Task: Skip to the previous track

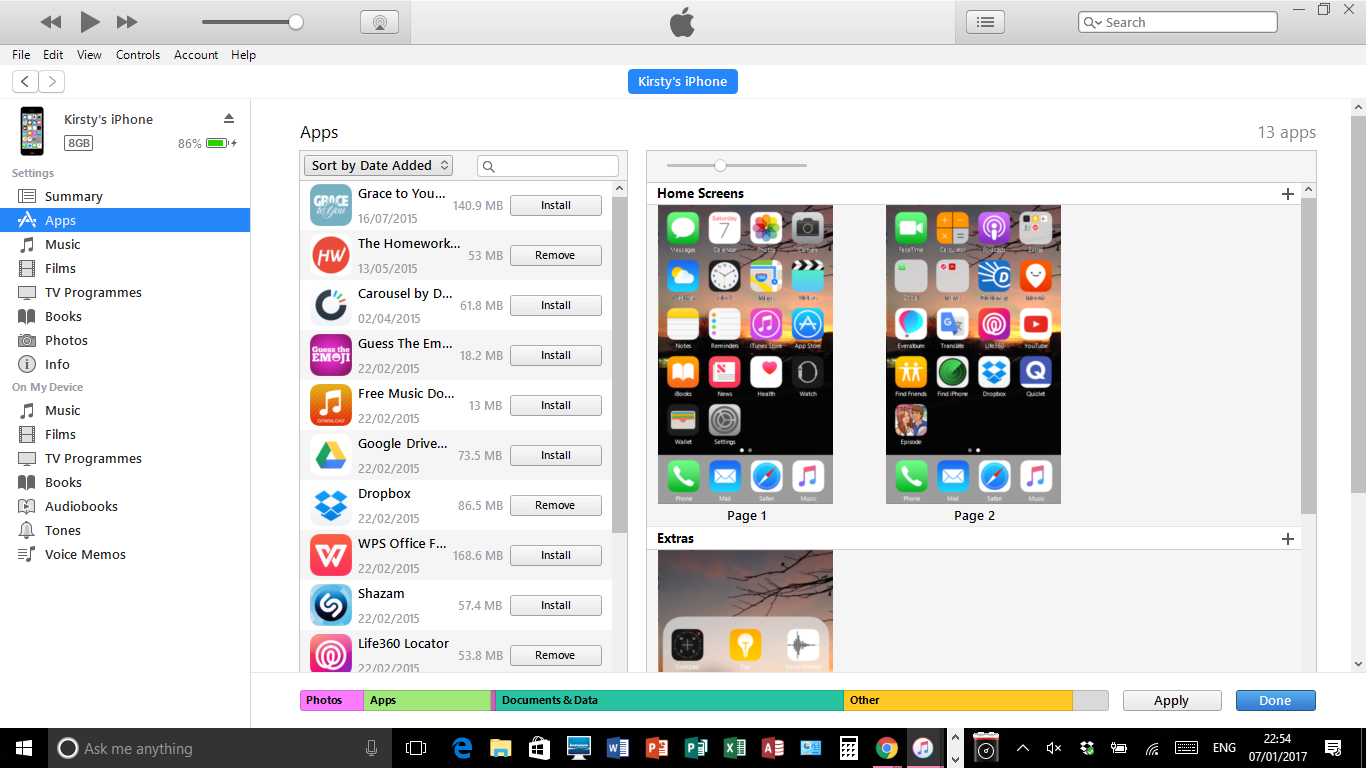Action: [x=50, y=22]
